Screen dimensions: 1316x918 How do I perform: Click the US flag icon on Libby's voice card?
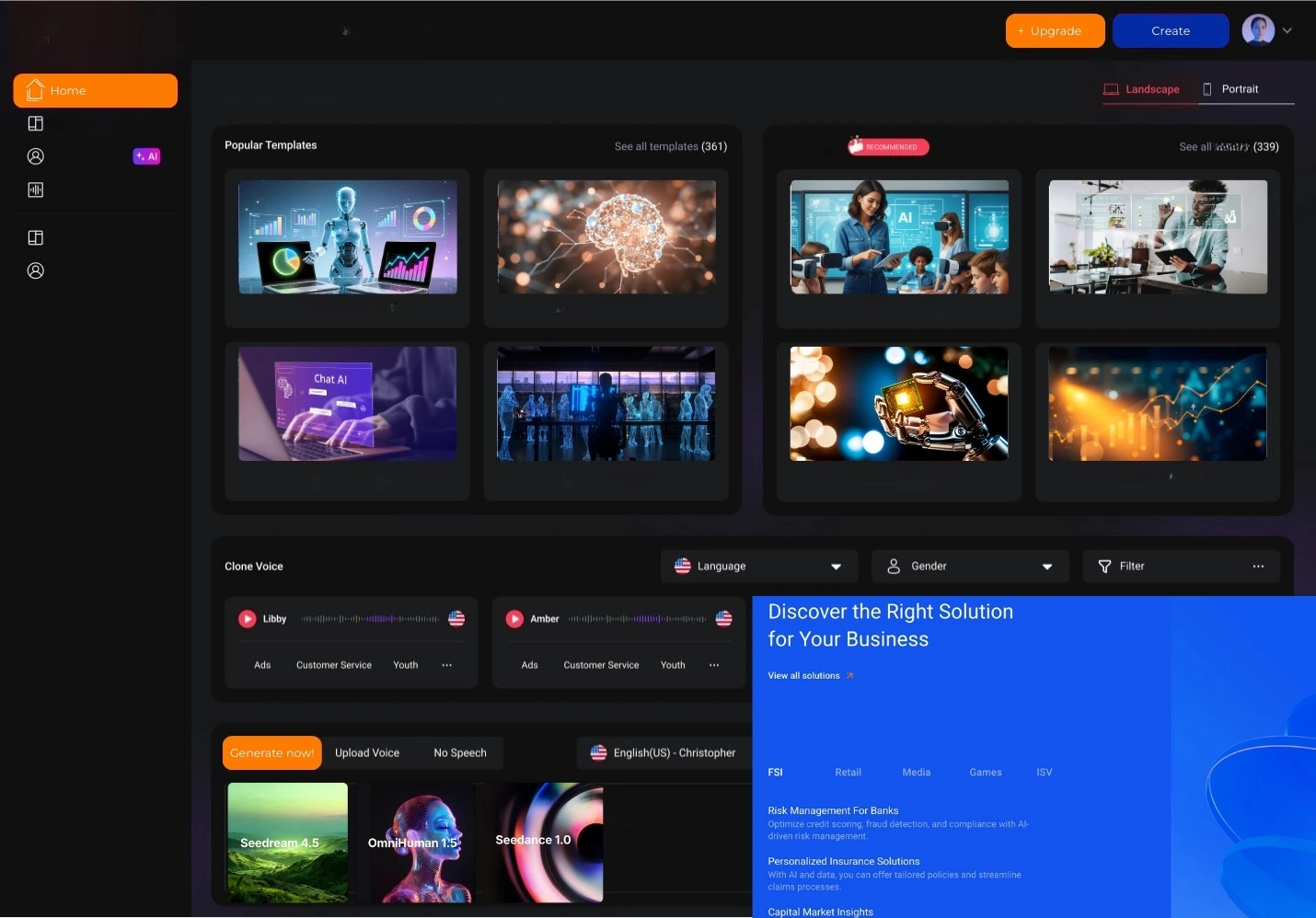click(x=456, y=619)
